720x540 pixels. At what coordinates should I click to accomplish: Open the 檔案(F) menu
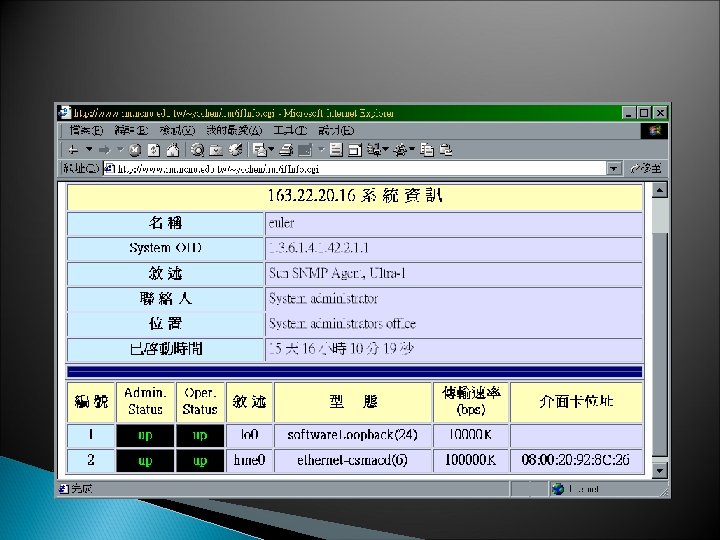[x=86, y=131]
